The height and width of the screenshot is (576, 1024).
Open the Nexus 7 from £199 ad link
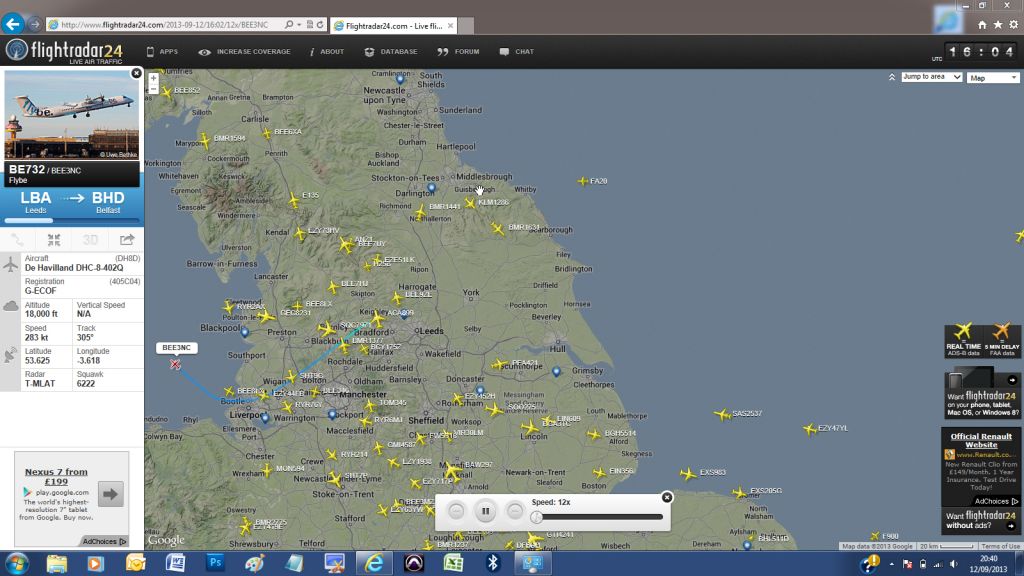pyautogui.click(x=56, y=476)
